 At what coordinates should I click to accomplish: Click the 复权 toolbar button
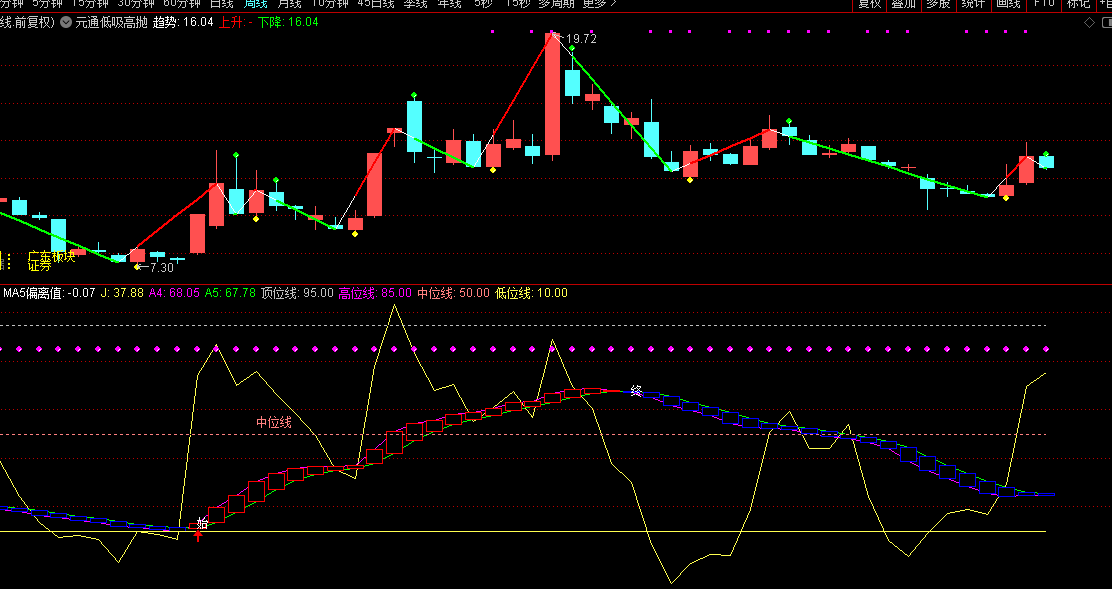tap(869, 4)
